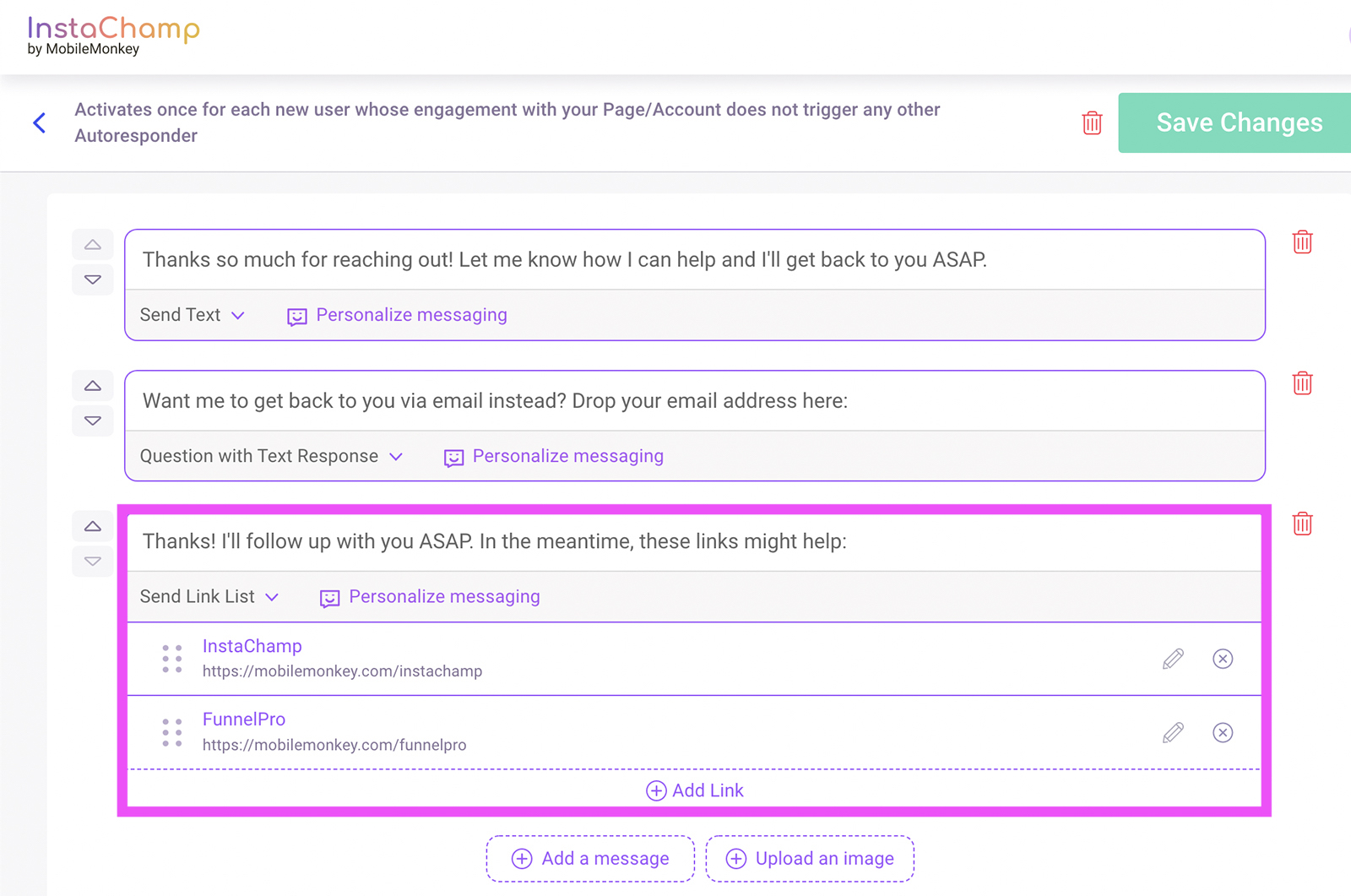Viewport: 1351px width, 896px height.
Task: Personalize messaging for the Send Text message
Action: pos(397,315)
